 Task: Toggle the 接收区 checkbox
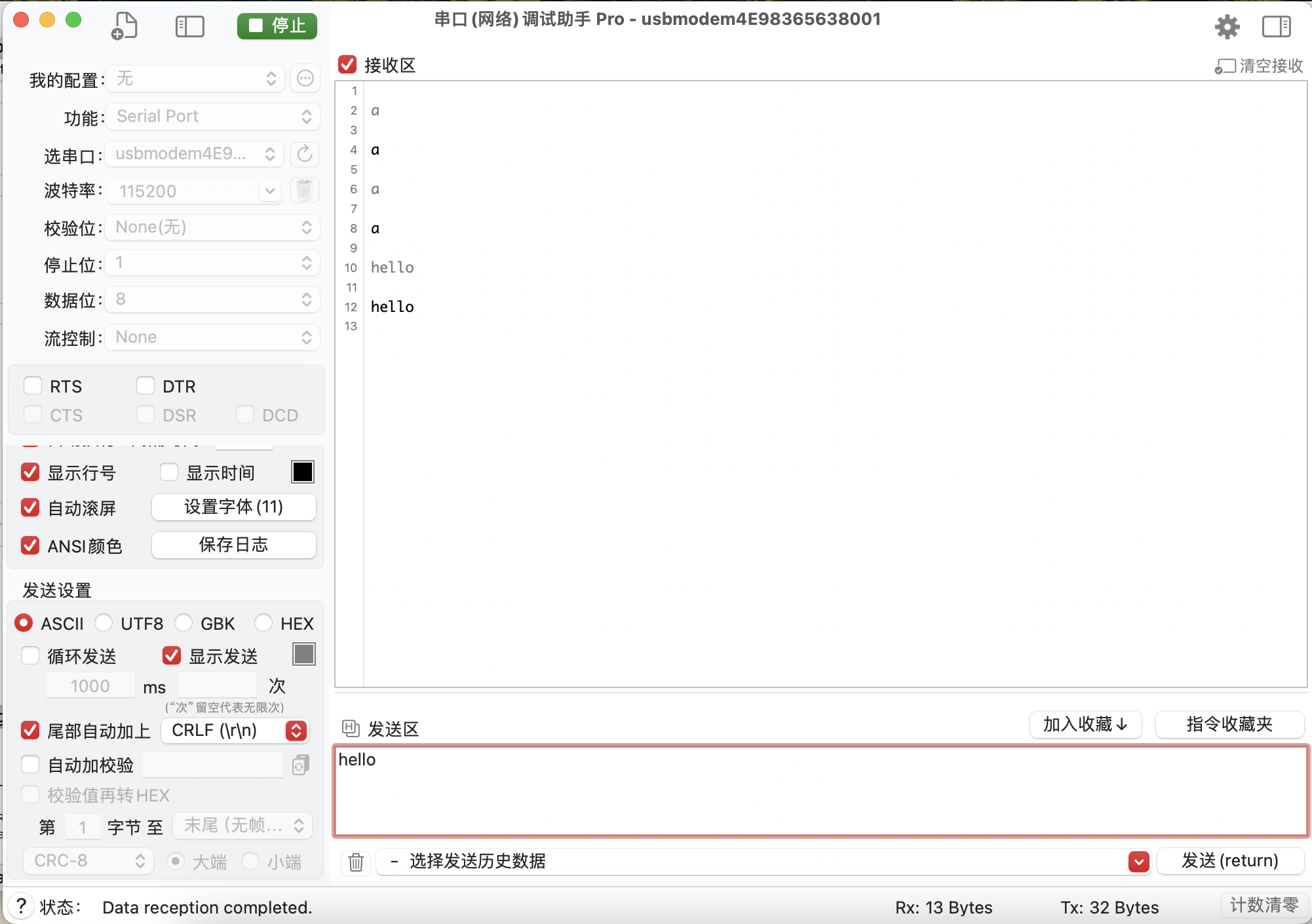click(x=347, y=65)
